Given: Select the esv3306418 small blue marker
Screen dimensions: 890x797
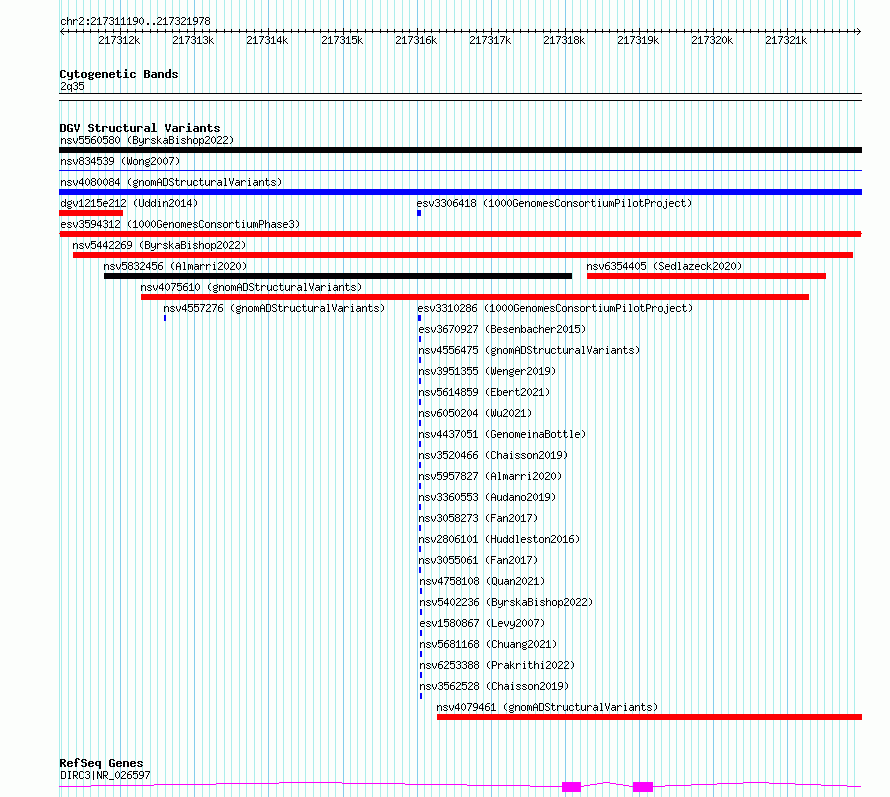Looking at the screenshot, I should click(x=419, y=213).
